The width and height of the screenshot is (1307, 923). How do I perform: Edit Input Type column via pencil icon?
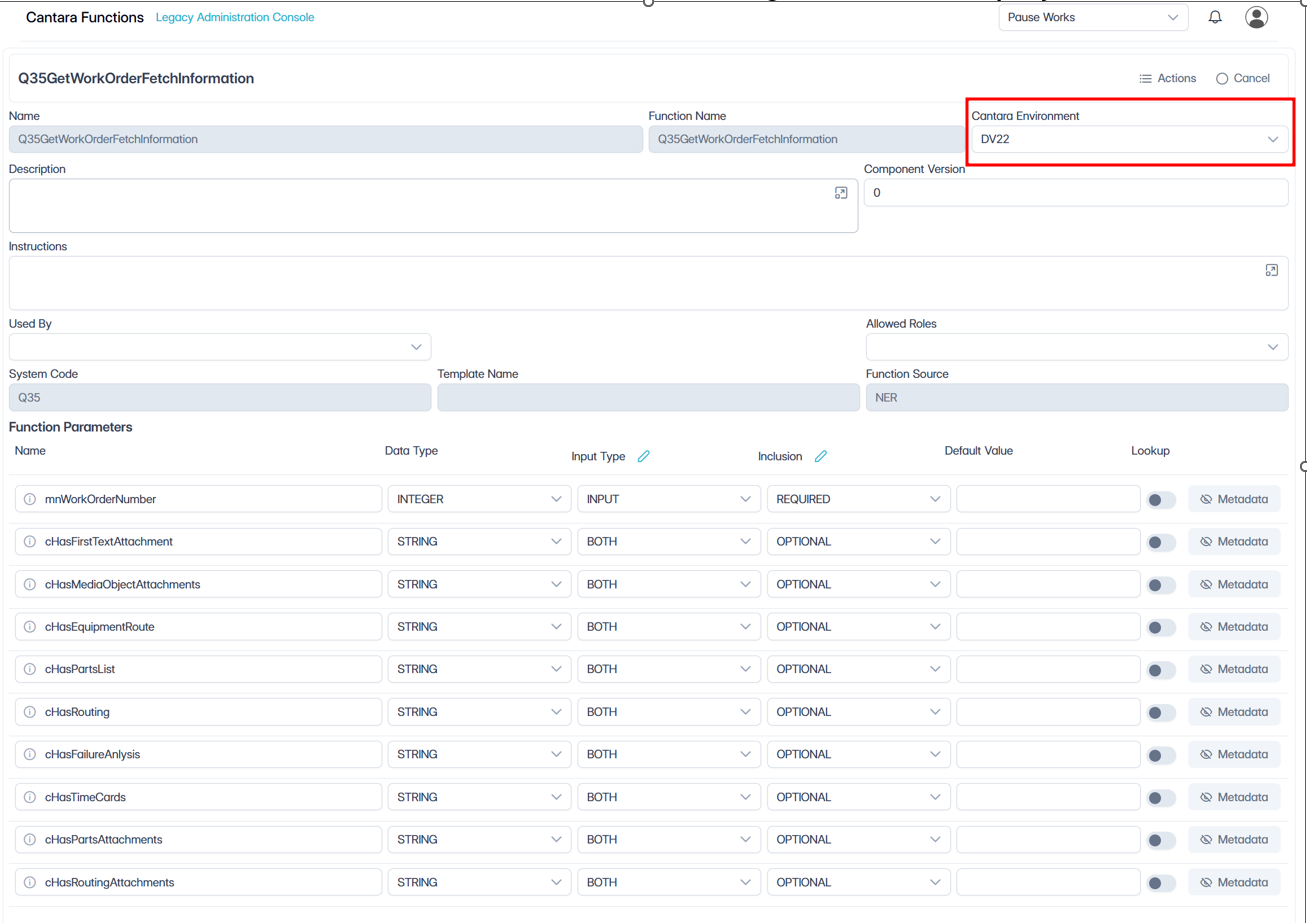pyautogui.click(x=644, y=456)
